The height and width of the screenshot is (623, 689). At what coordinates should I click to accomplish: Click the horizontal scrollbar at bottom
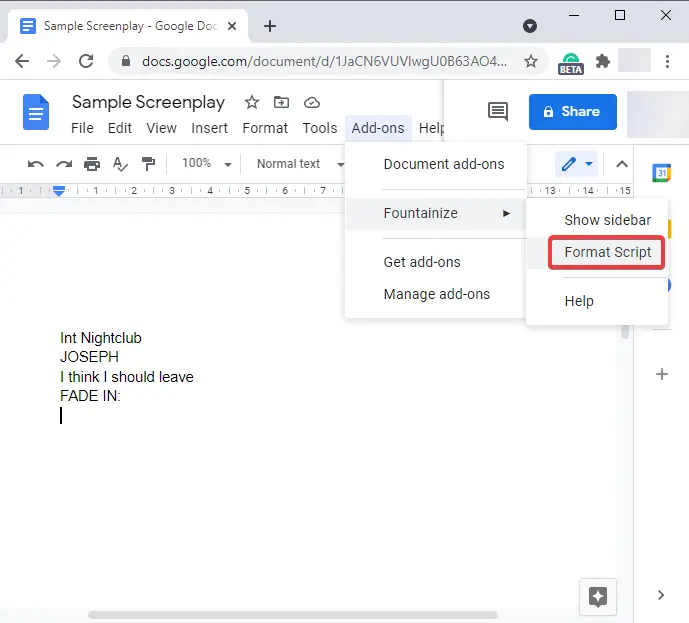click(x=293, y=615)
